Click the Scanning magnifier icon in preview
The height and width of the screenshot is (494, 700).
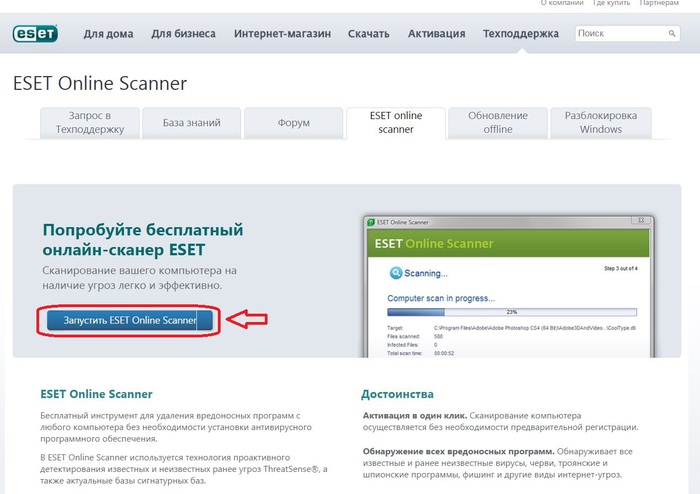[x=396, y=273]
